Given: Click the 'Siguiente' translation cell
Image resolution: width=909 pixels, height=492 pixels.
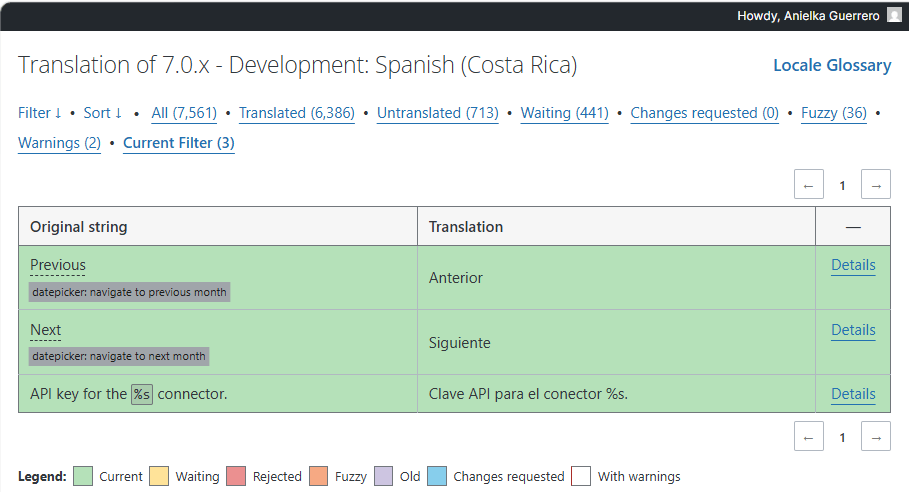Looking at the screenshot, I should [460, 343].
